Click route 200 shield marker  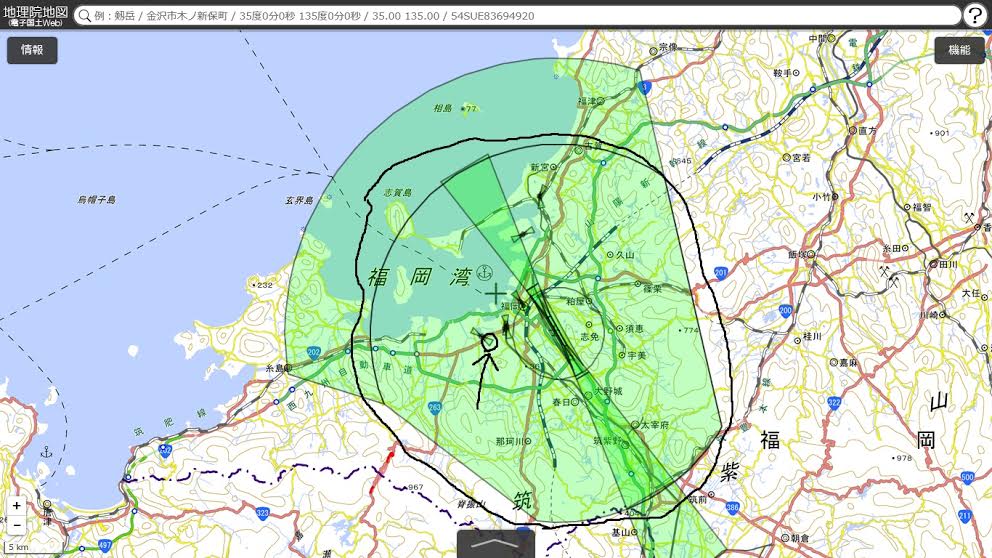[785, 310]
